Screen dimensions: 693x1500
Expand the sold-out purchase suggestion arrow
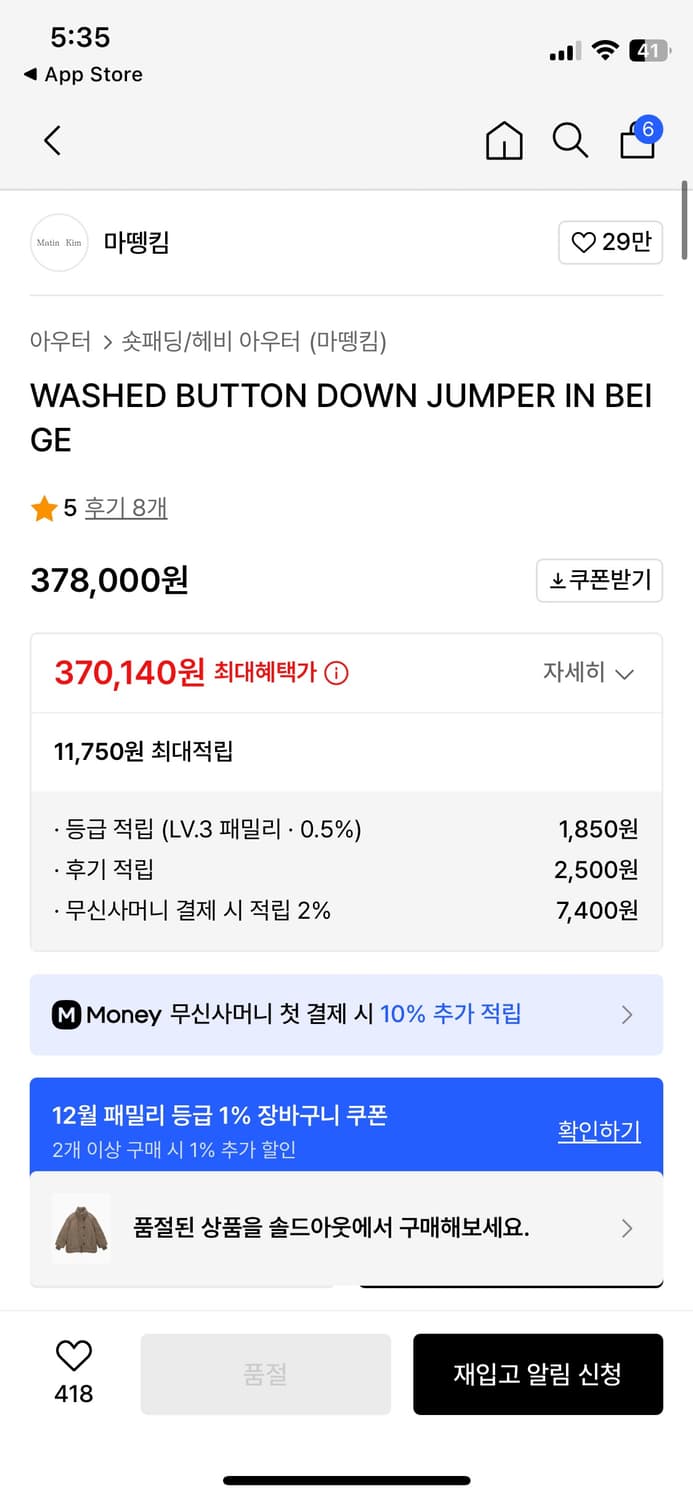[627, 1228]
